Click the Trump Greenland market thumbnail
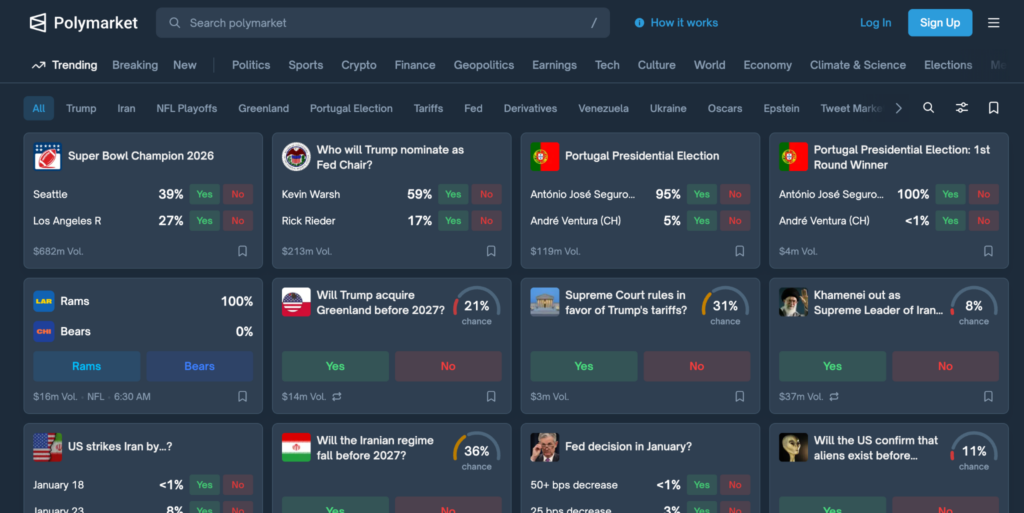1024x513 pixels. (x=296, y=303)
